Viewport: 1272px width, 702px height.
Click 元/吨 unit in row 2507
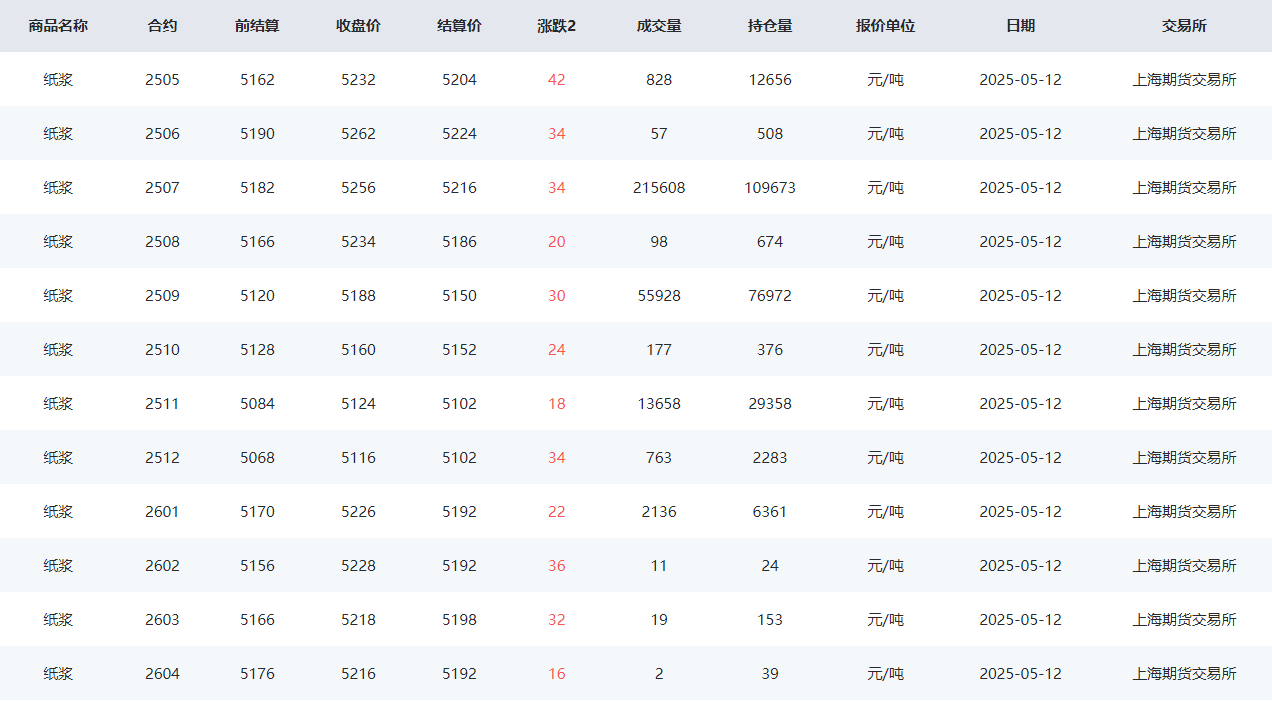885,188
